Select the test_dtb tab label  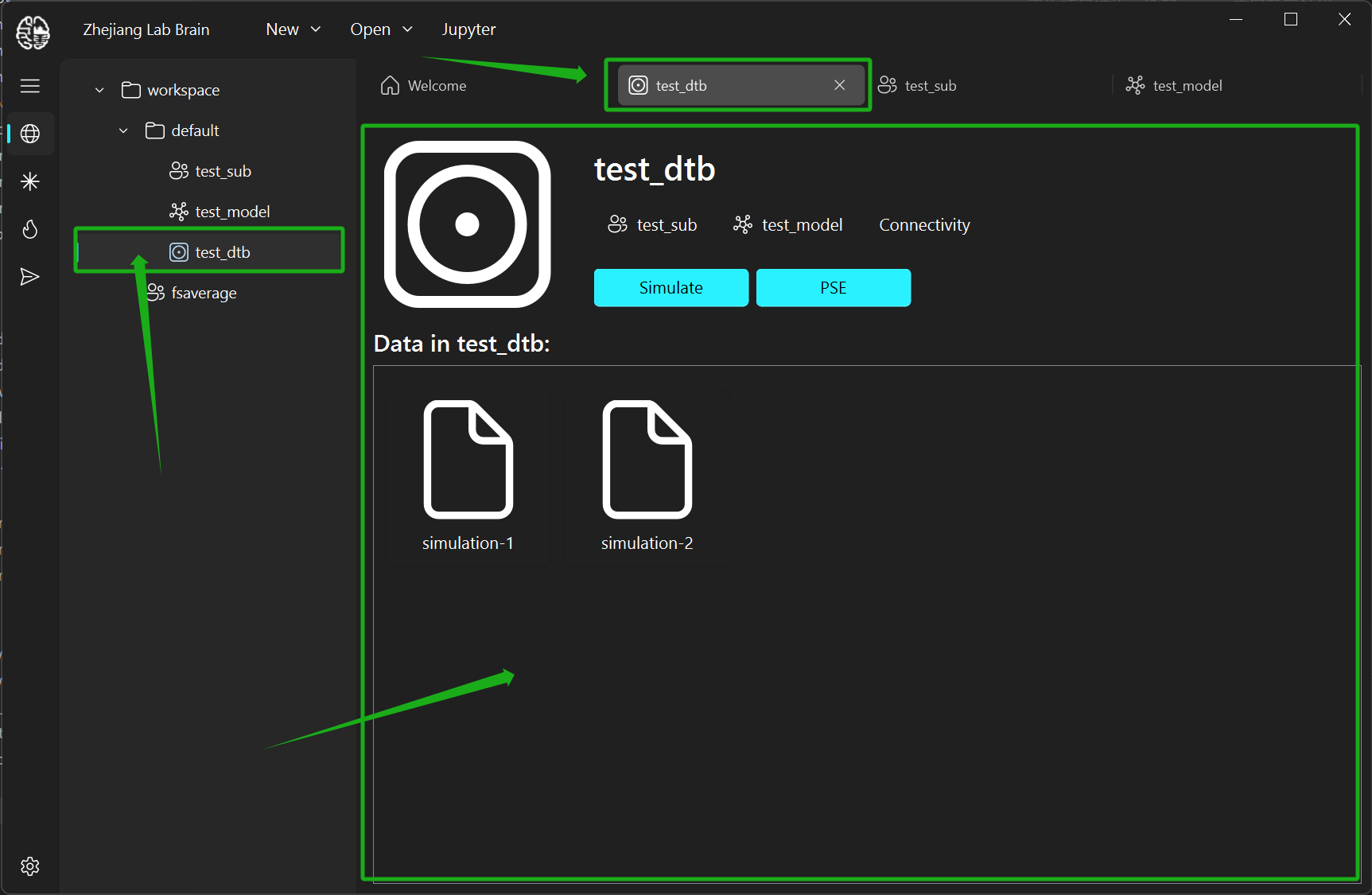click(x=682, y=86)
